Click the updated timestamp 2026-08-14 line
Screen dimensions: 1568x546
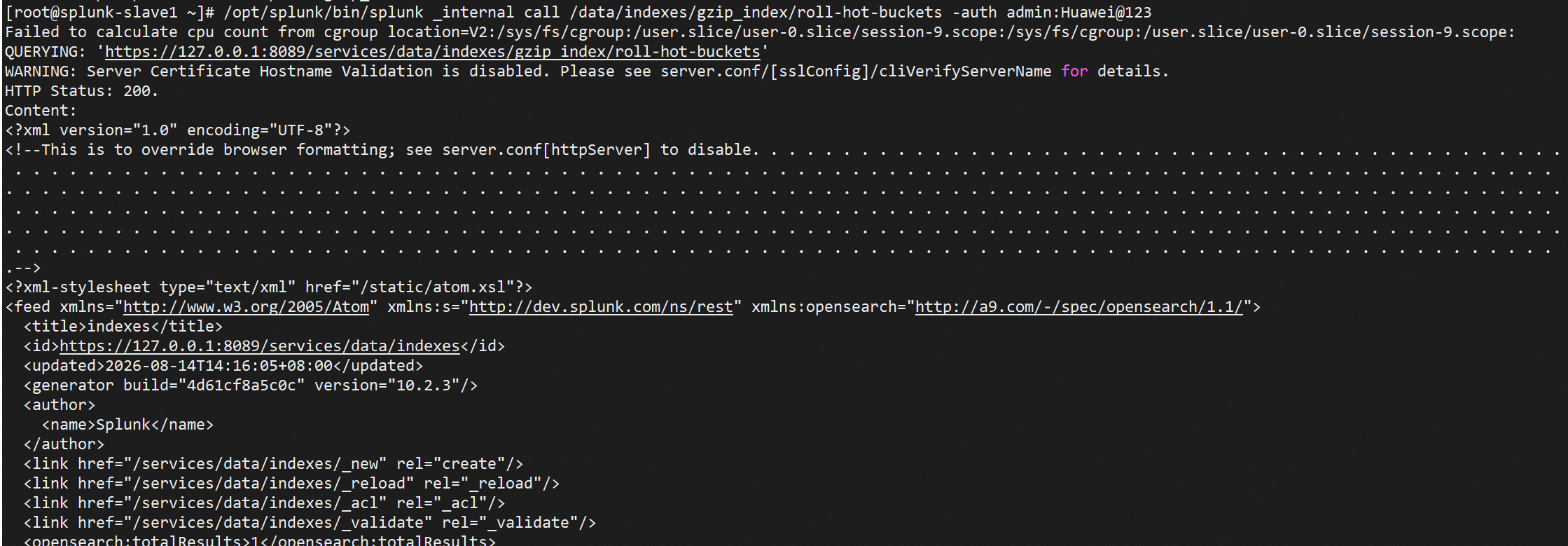[223, 366]
